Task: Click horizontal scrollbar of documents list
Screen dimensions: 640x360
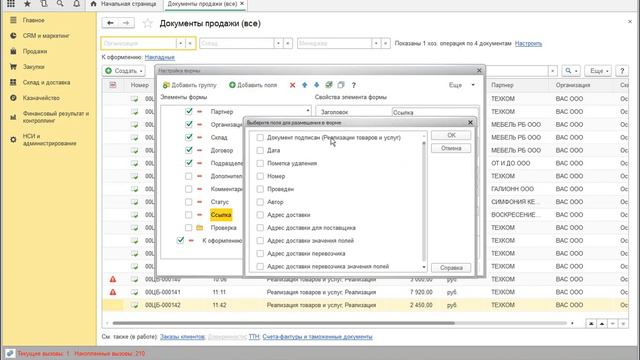Action: click(284, 323)
